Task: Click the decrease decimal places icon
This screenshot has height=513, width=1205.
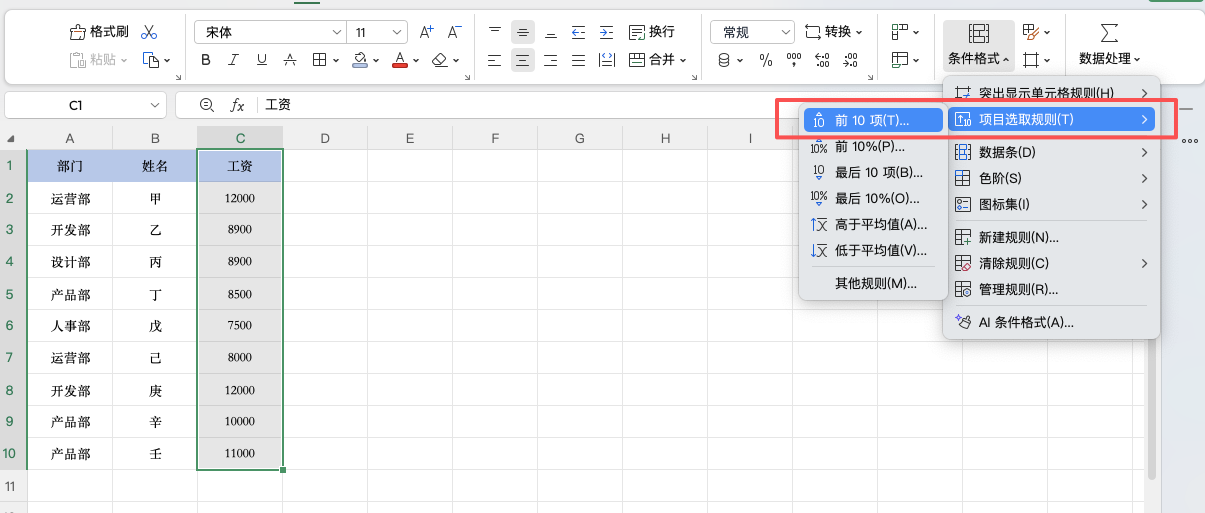Action: point(852,60)
